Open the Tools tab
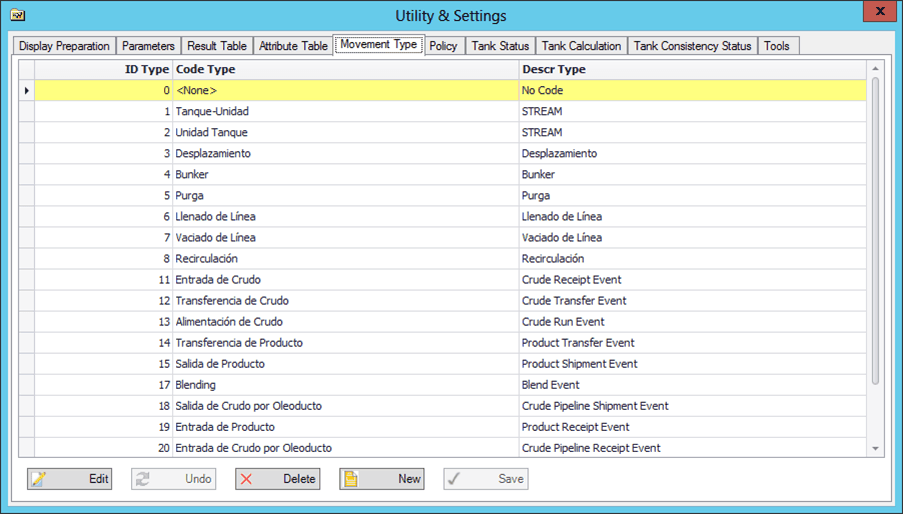Screen dimensions: 903x514 776,46
